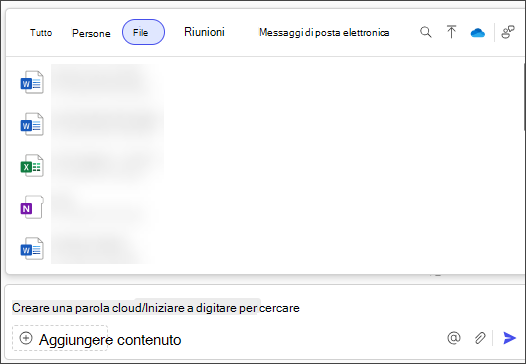Screen dimensions: 526x364
Task: Open the OneDrive cloud icon
Action: click(x=478, y=33)
